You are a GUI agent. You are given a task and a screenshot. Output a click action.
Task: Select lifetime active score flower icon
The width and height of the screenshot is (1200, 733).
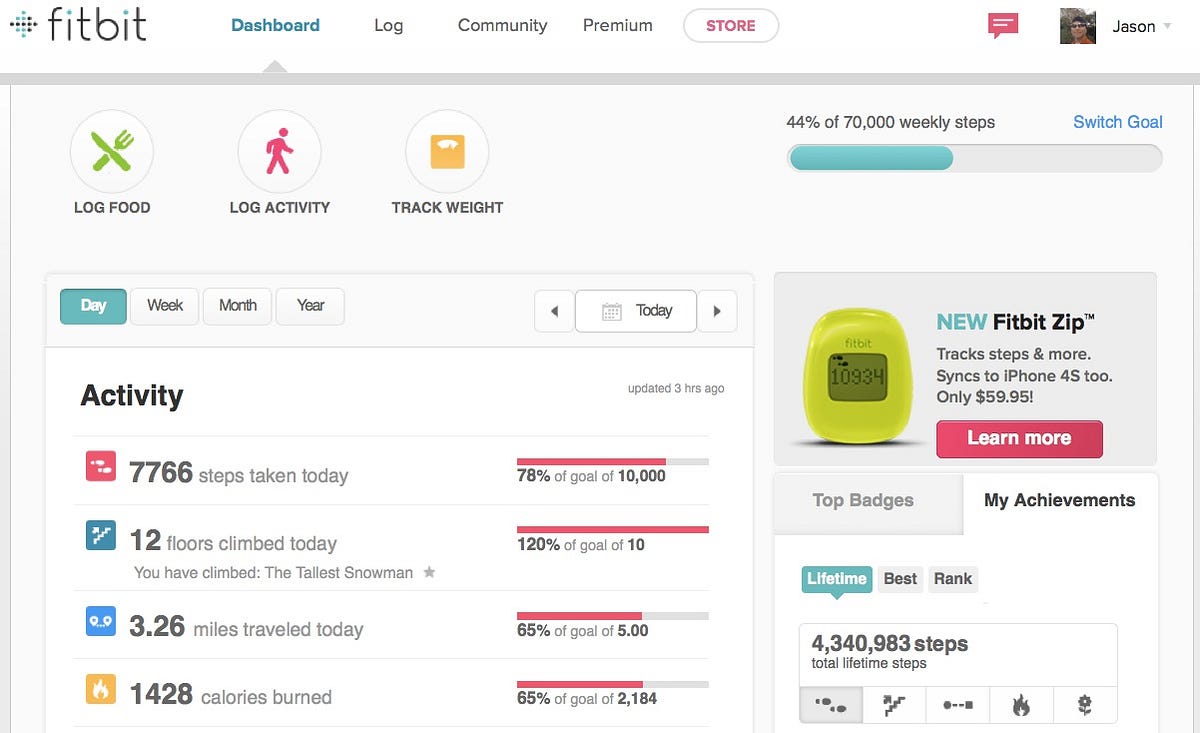pyautogui.click(x=1084, y=705)
